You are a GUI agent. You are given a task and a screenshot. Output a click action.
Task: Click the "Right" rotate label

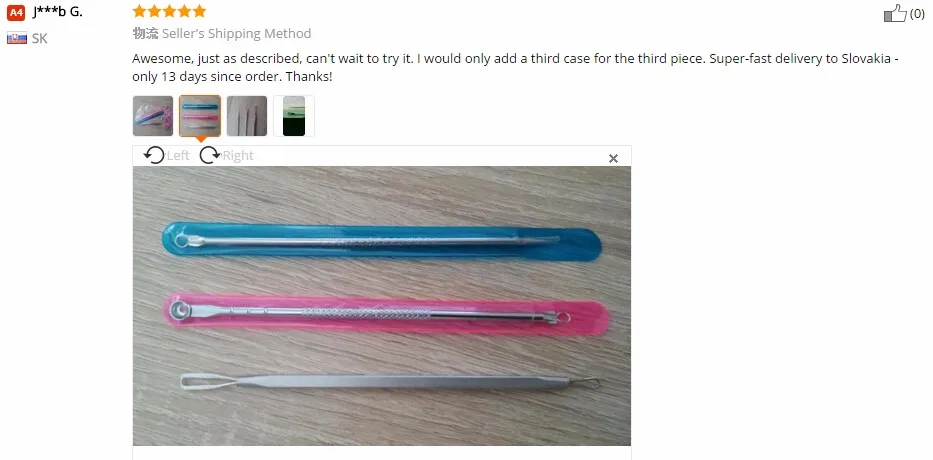click(x=238, y=156)
